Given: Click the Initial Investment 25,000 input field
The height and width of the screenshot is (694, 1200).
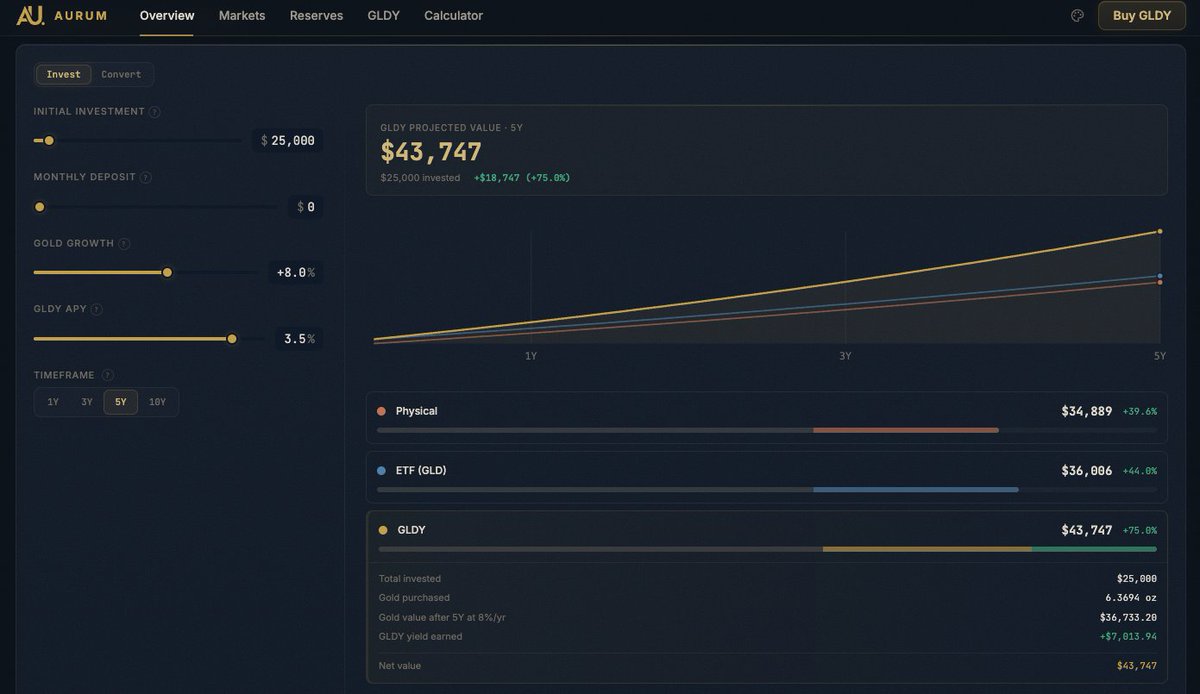Looking at the screenshot, I should point(288,141).
